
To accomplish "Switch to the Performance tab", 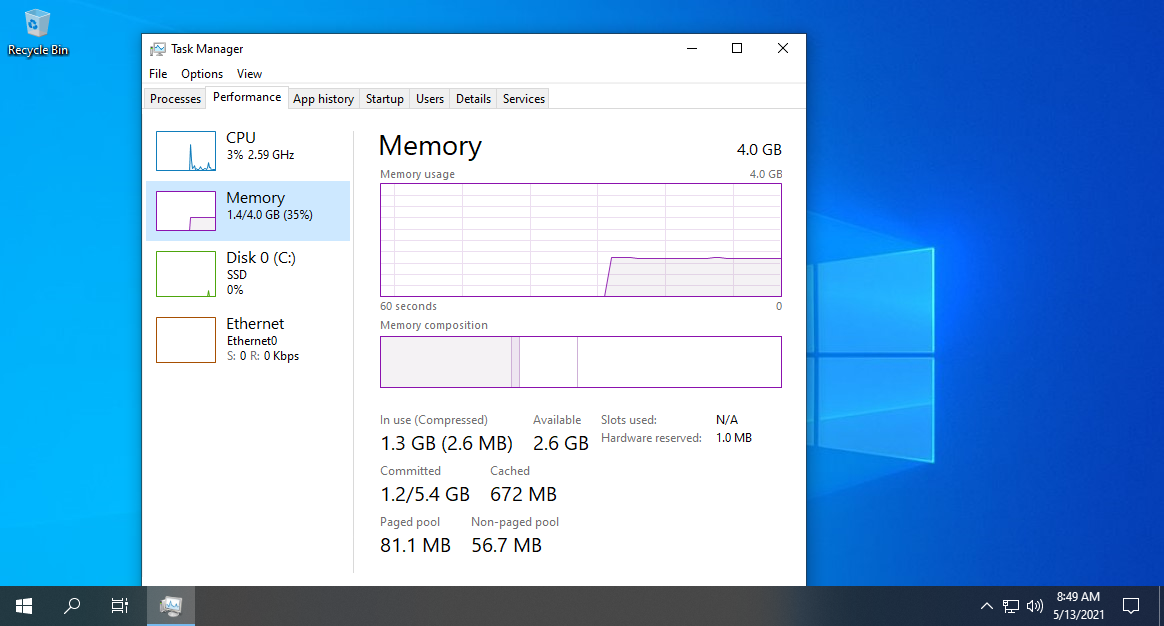I will [x=247, y=97].
